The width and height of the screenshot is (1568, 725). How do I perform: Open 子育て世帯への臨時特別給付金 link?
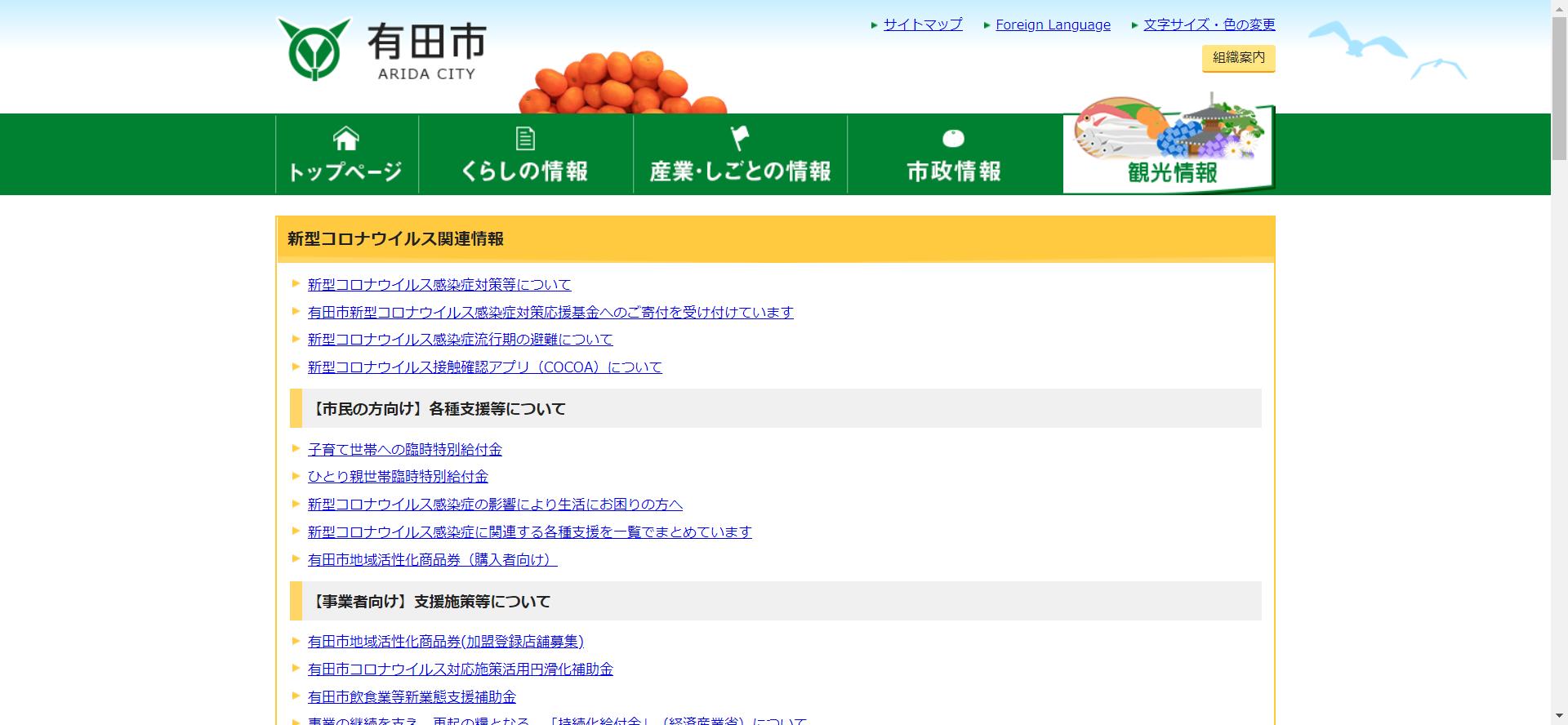click(x=404, y=450)
